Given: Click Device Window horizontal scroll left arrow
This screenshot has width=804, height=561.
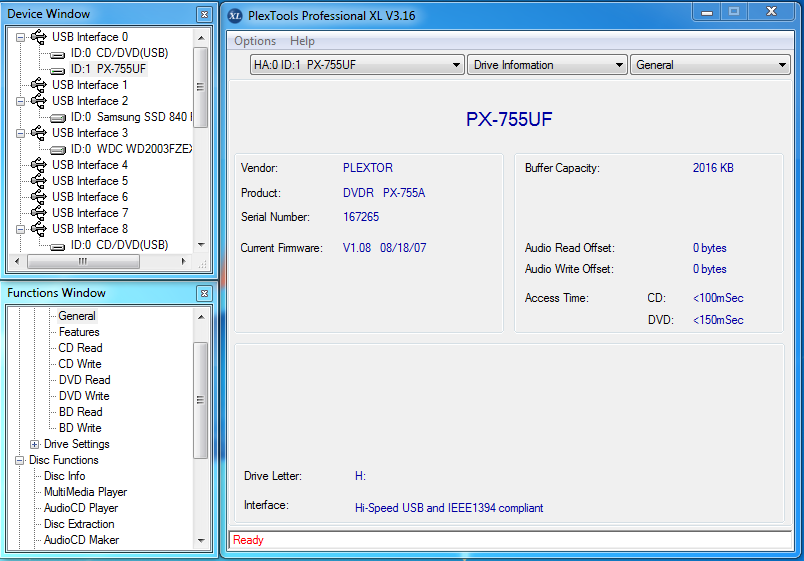Looking at the screenshot, I should point(17,262).
